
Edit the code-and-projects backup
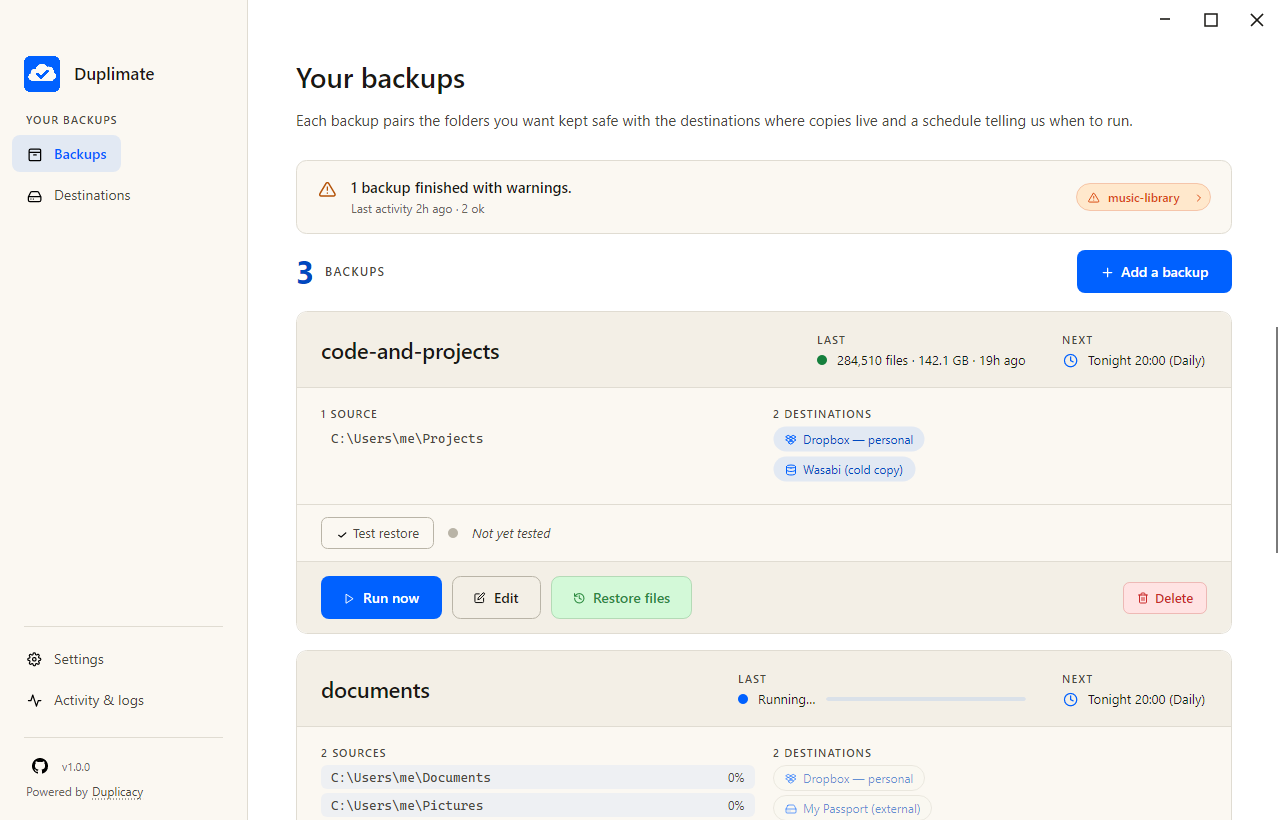click(496, 598)
